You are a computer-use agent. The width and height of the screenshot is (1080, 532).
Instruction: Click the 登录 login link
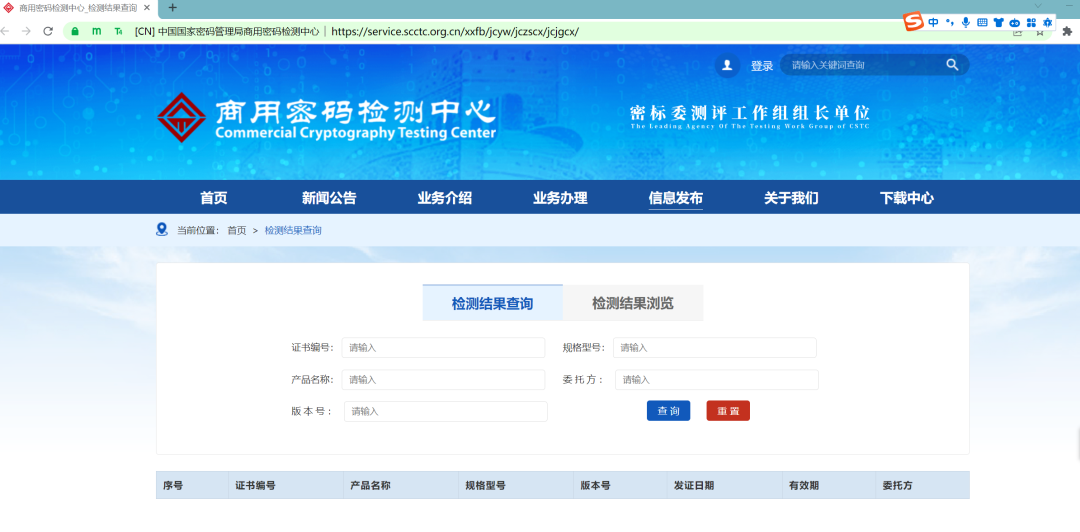click(x=762, y=66)
